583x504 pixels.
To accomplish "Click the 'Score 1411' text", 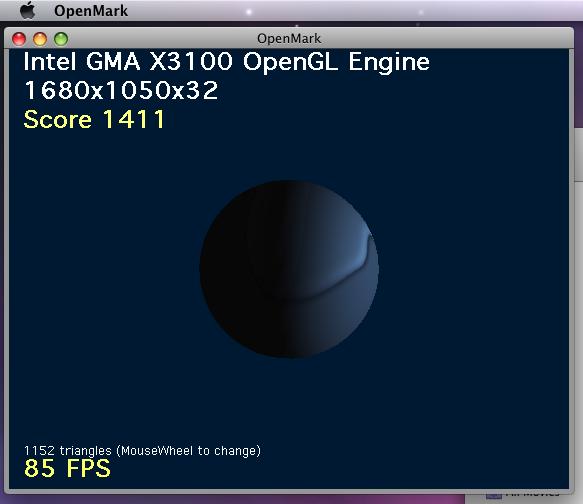I will [x=94, y=119].
